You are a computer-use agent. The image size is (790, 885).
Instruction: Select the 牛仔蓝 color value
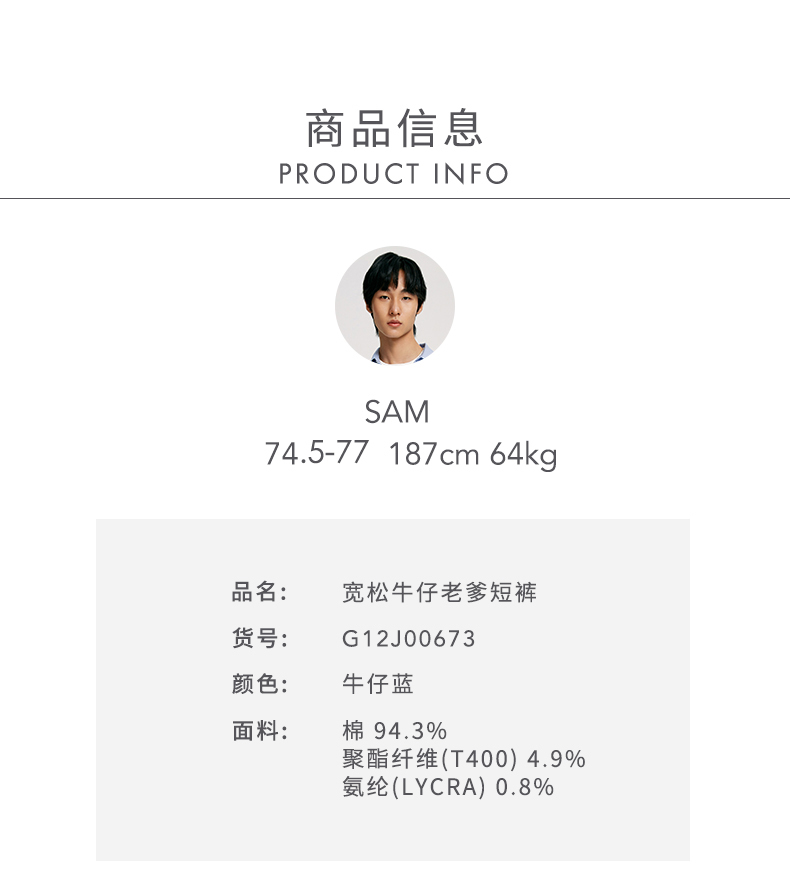pyautogui.click(x=378, y=684)
